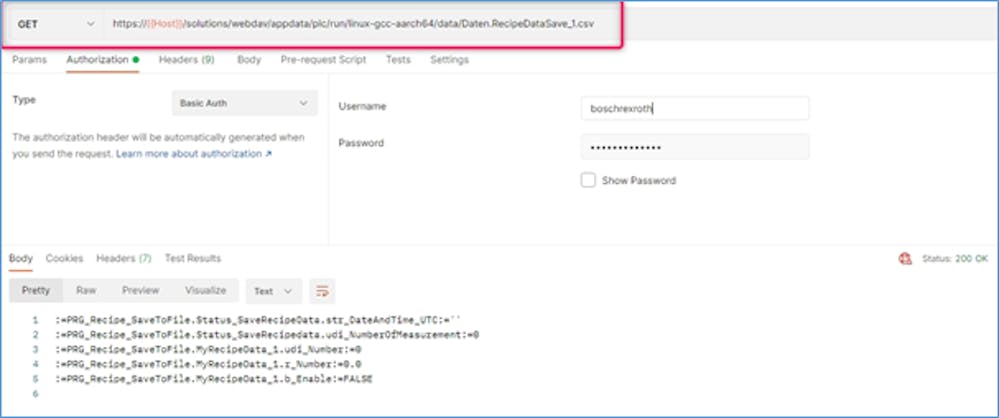Follow the Learn more about authorization link

click(x=194, y=154)
